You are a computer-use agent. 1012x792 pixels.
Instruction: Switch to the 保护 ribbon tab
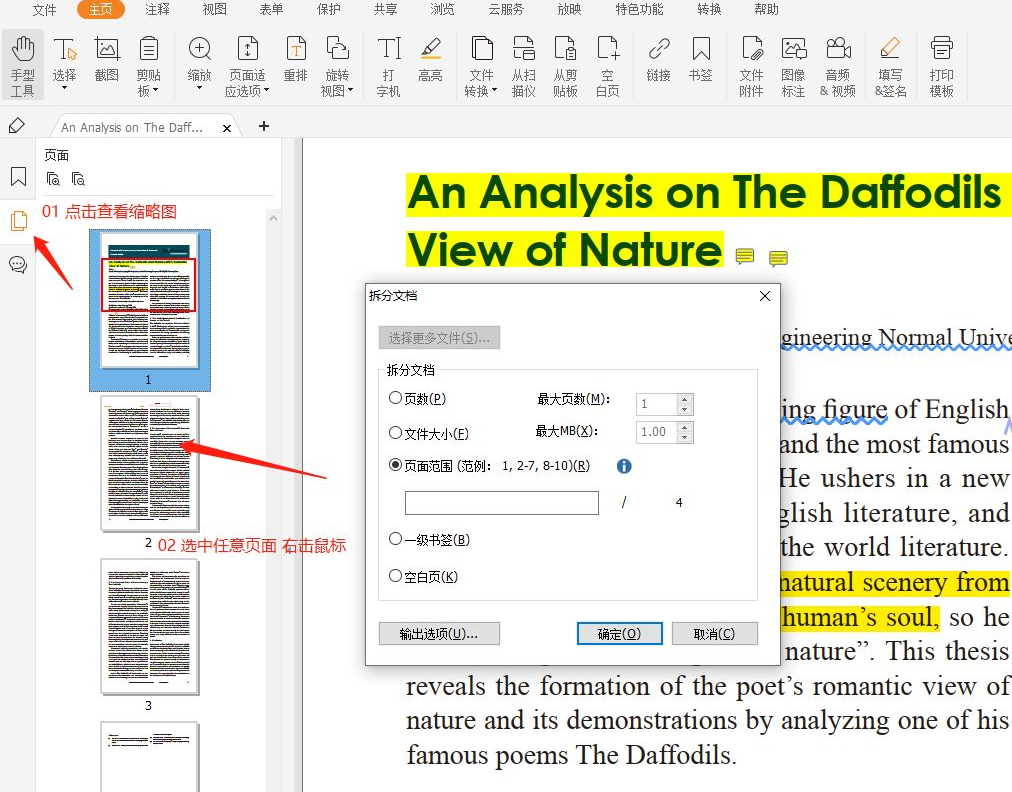click(328, 10)
